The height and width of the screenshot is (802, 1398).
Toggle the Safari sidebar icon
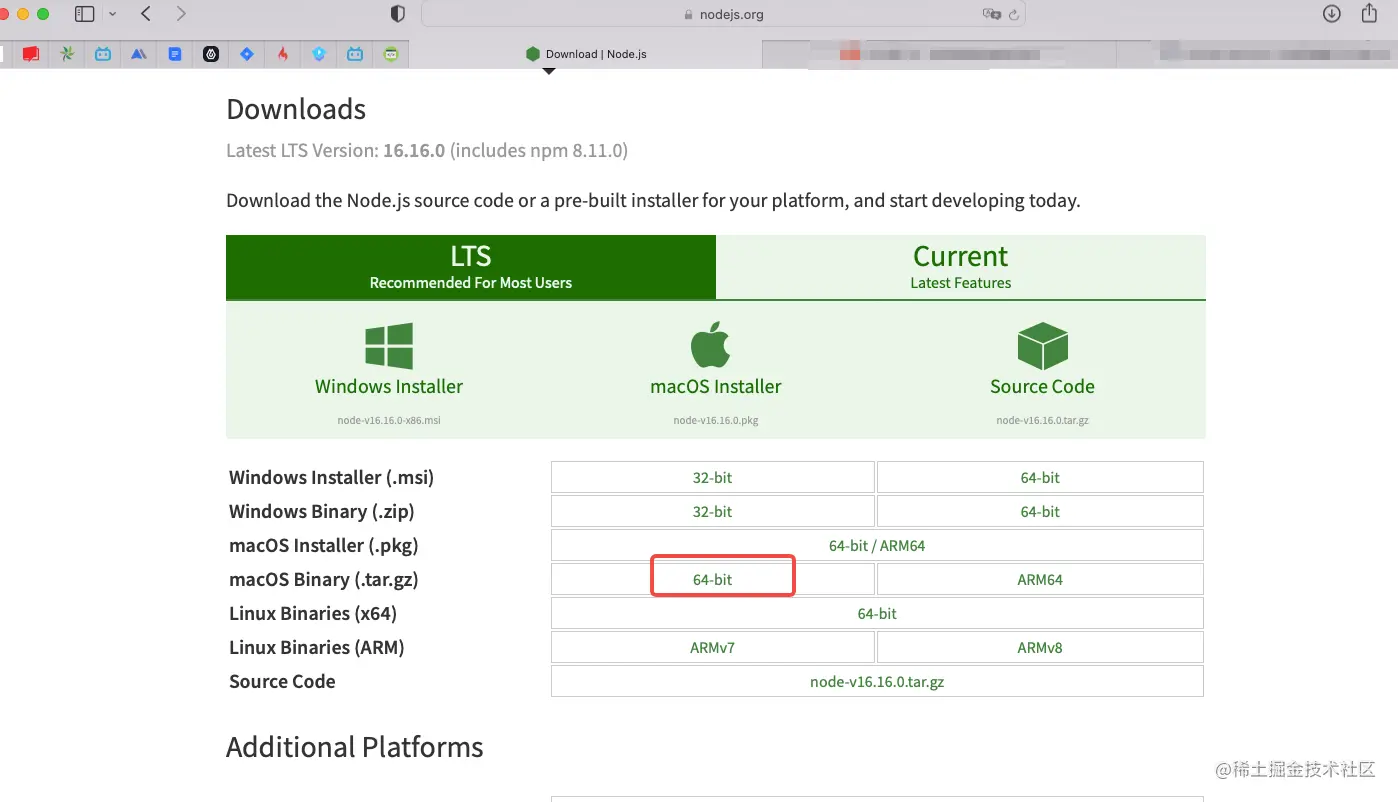click(x=85, y=14)
